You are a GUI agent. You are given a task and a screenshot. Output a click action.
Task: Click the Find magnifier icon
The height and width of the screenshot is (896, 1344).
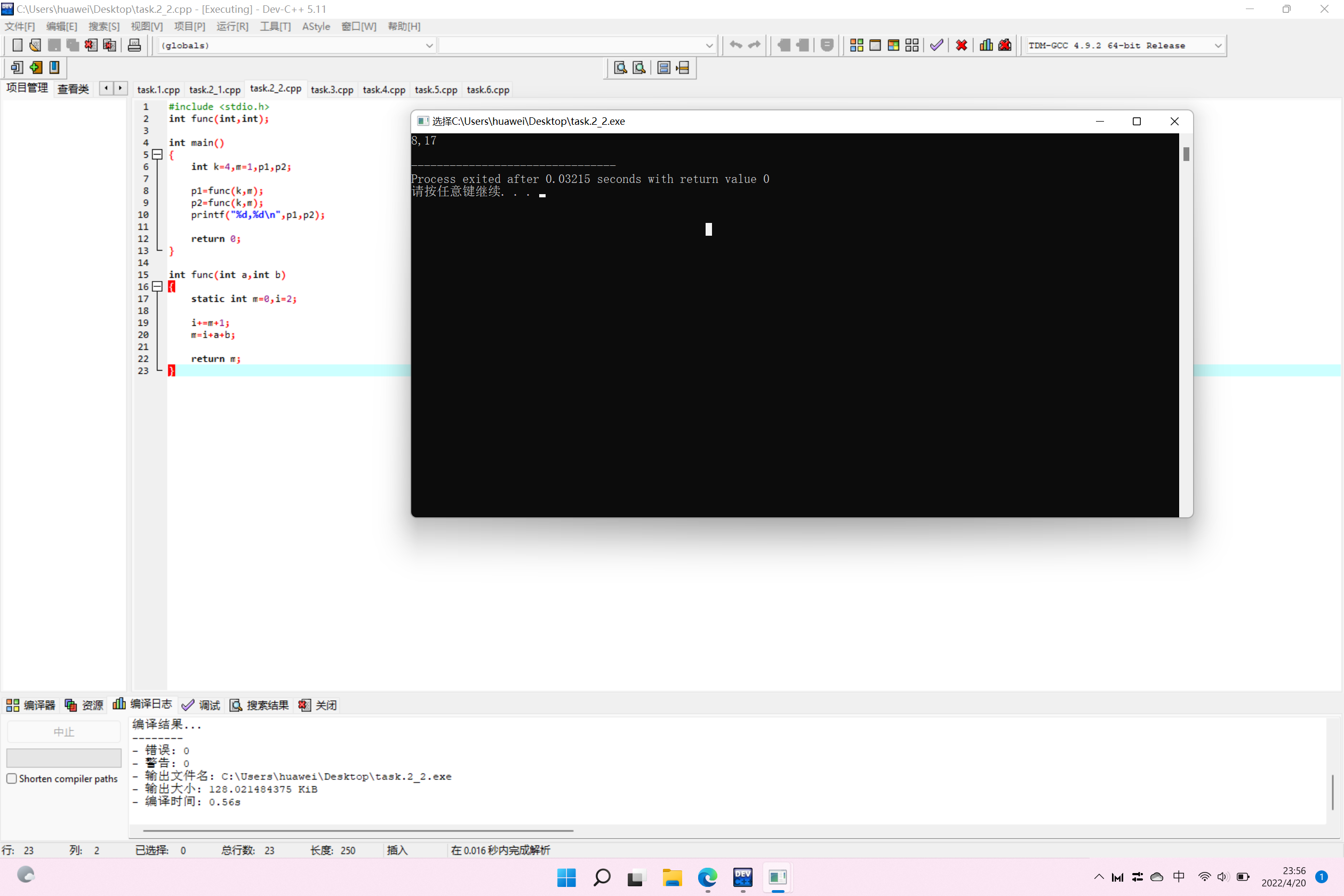coord(620,68)
